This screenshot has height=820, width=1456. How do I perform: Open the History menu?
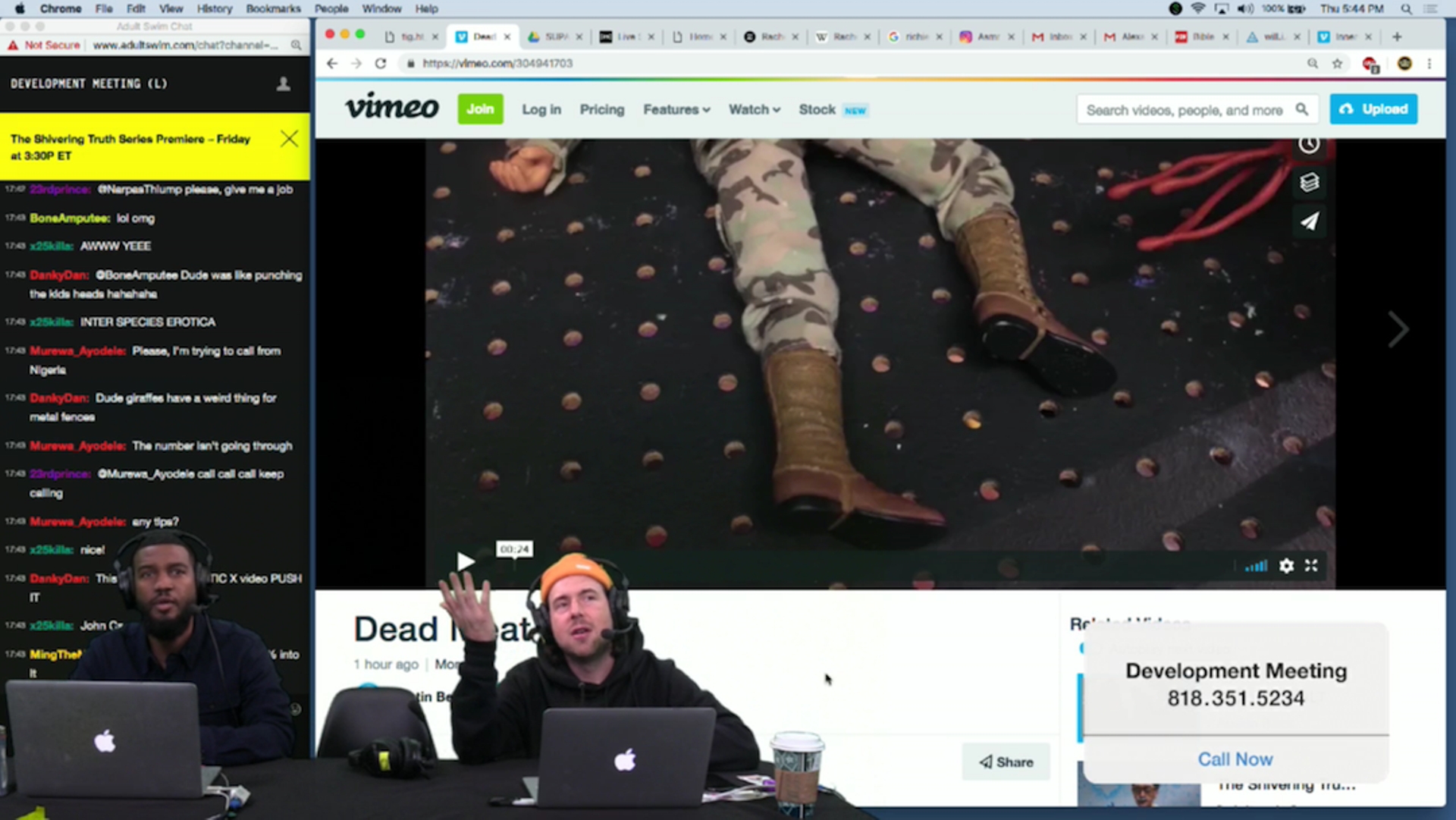click(x=215, y=8)
